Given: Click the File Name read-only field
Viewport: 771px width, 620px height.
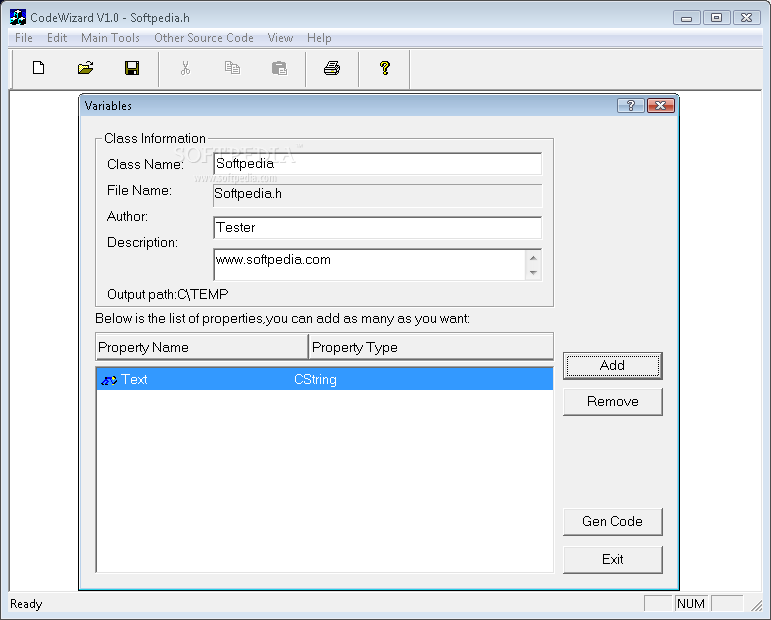Looking at the screenshot, I should click(x=378, y=195).
